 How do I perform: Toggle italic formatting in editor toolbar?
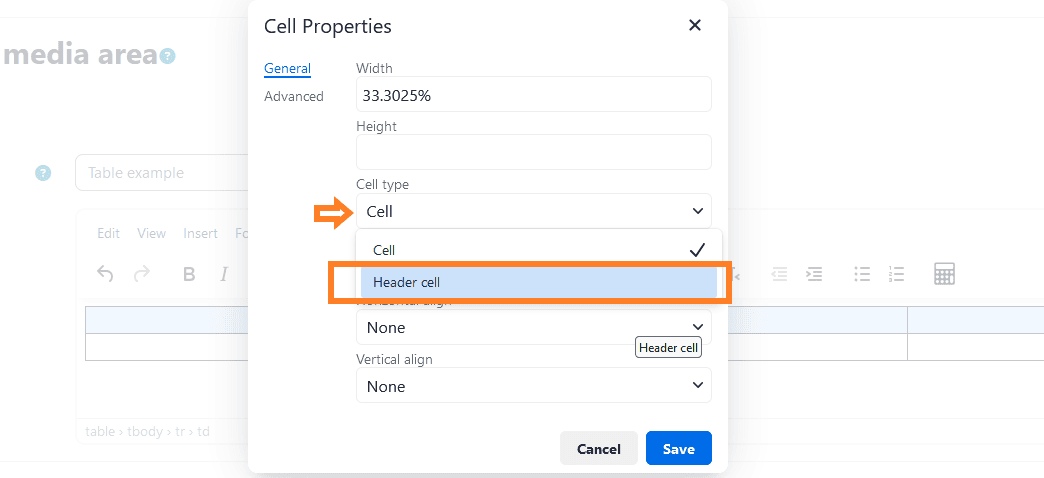pyautogui.click(x=224, y=274)
